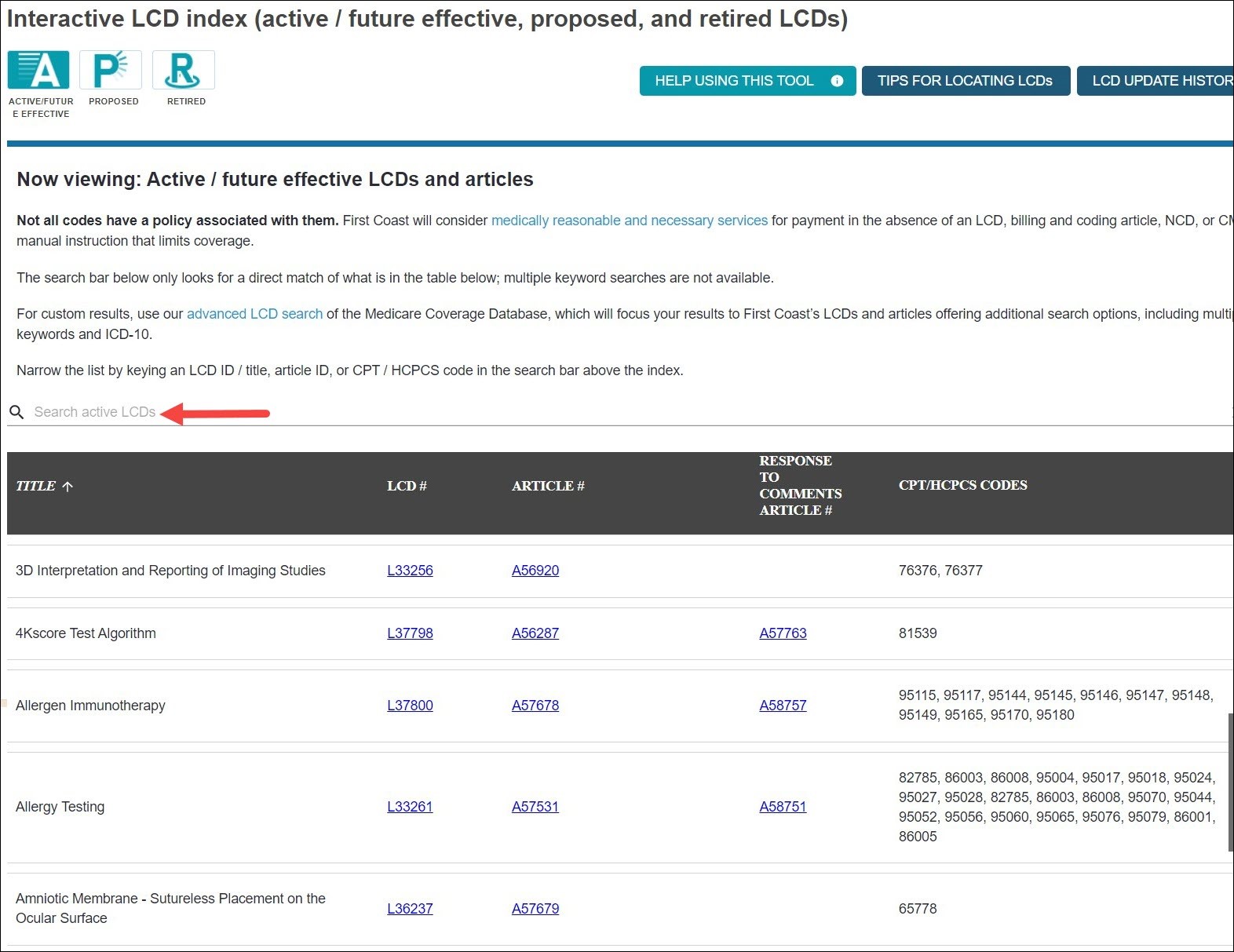
Task: Open response article A57763
Action: pyautogui.click(x=783, y=633)
